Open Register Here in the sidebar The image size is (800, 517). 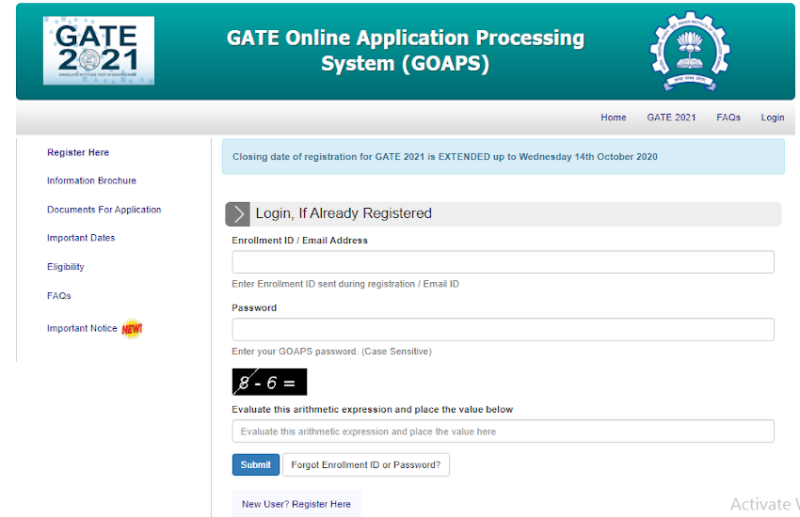click(78, 153)
